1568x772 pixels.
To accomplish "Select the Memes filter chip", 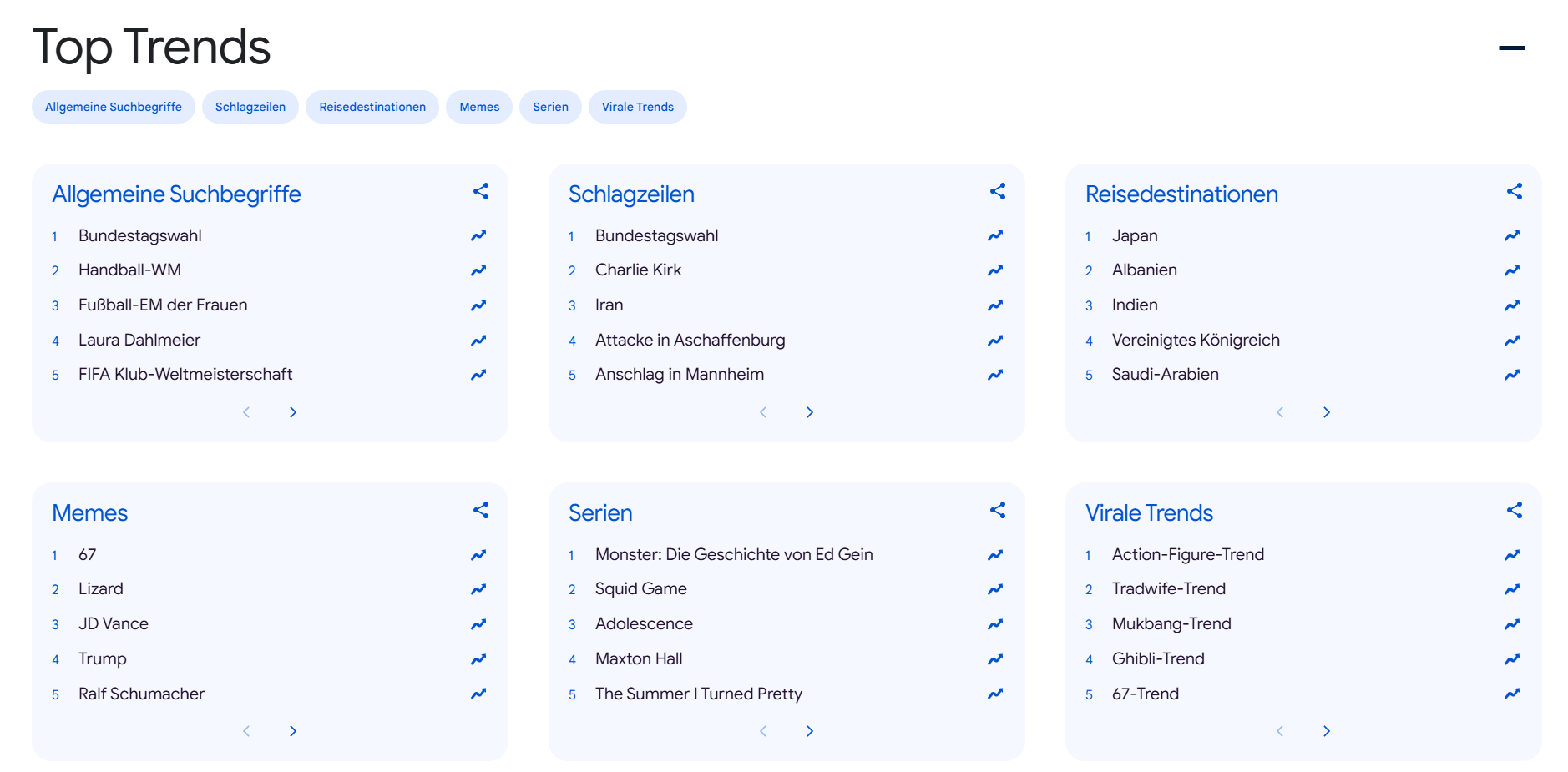I will coord(479,107).
